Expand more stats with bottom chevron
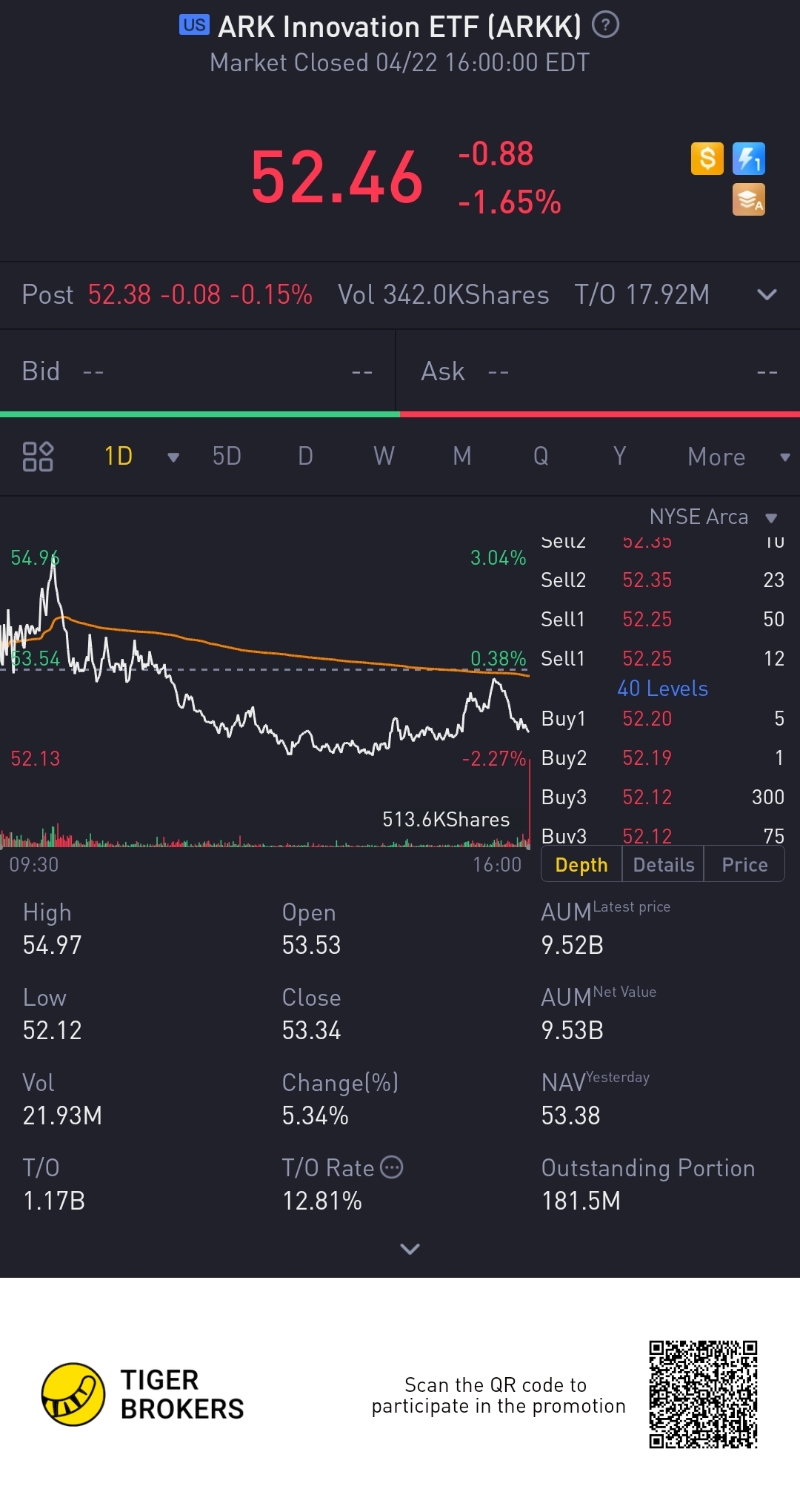The width and height of the screenshot is (800, 1512). click(x=410, y=1249)
